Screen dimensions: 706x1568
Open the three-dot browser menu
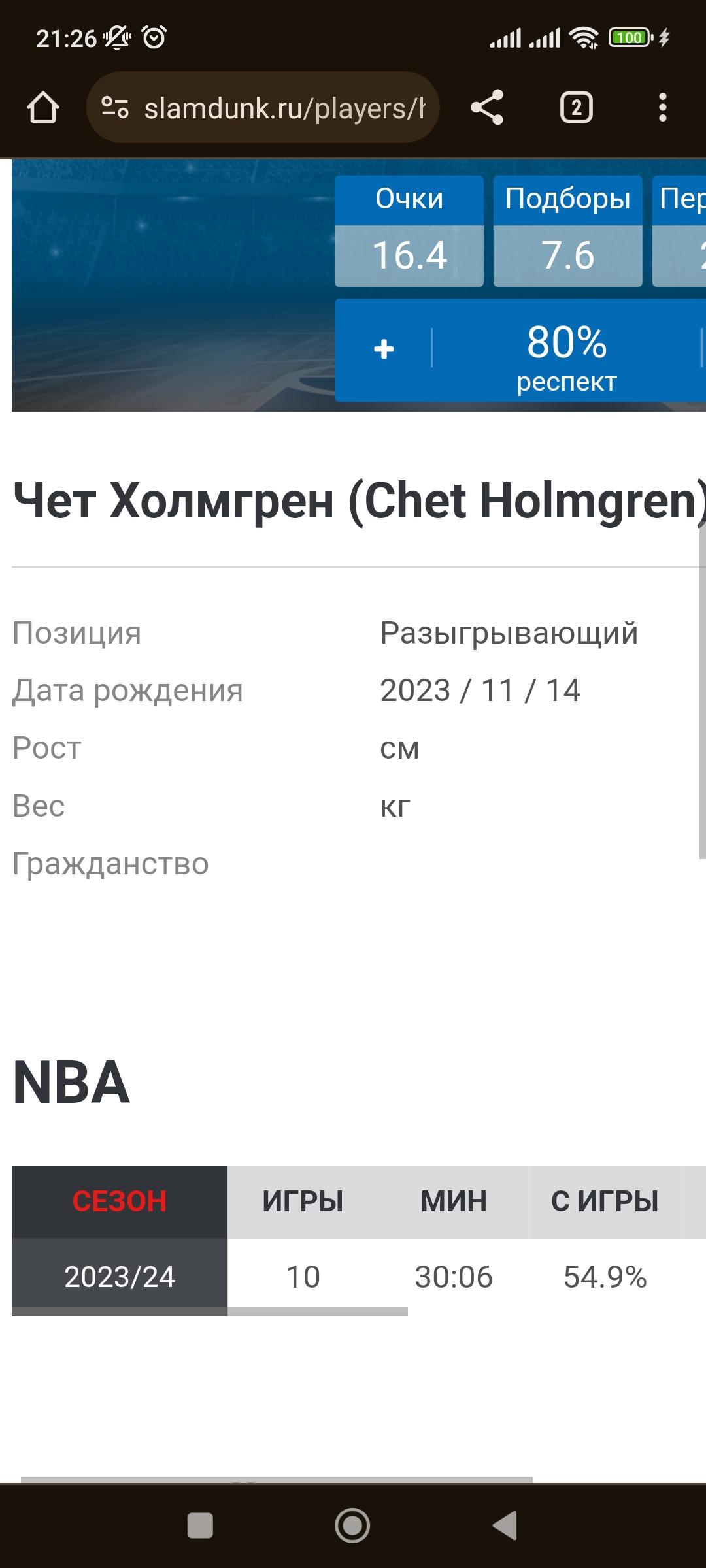click(x=663, y=108)
